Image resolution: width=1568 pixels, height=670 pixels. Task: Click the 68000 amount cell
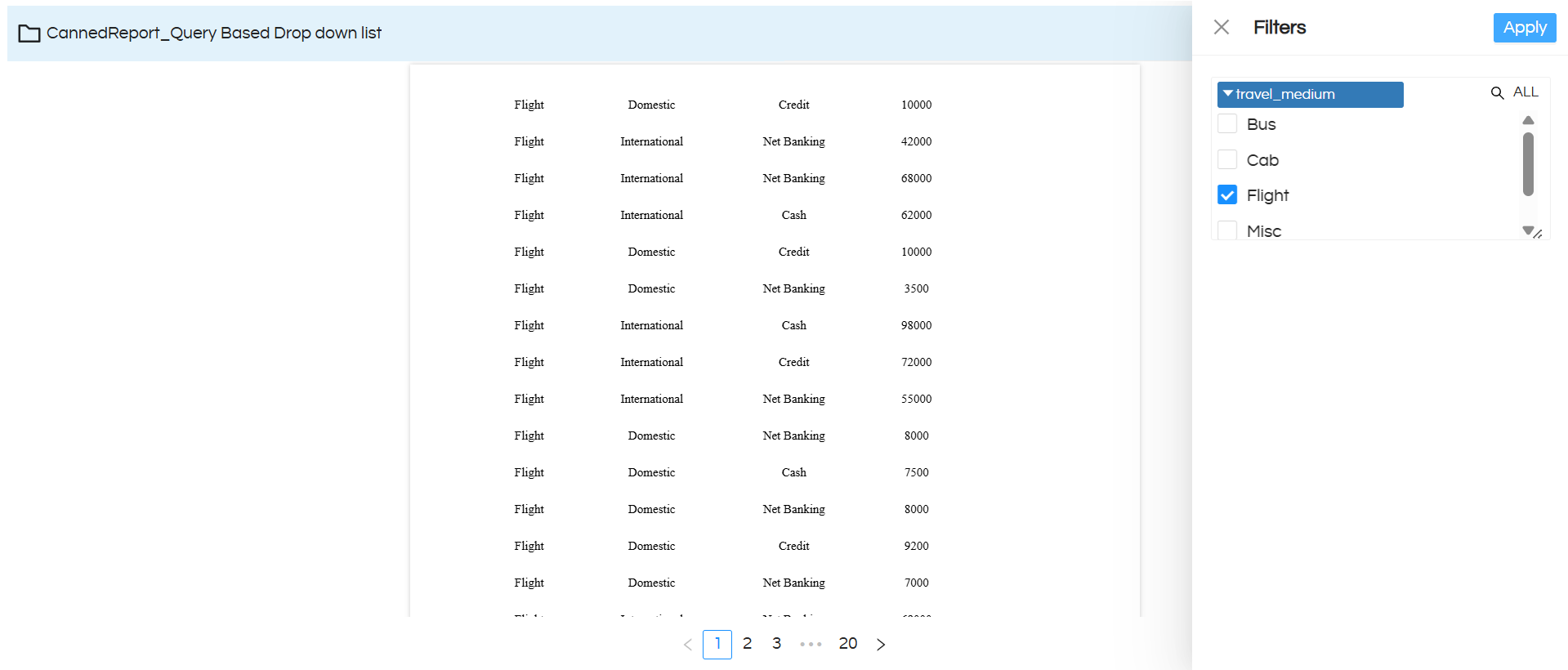[x=916, y=178]
